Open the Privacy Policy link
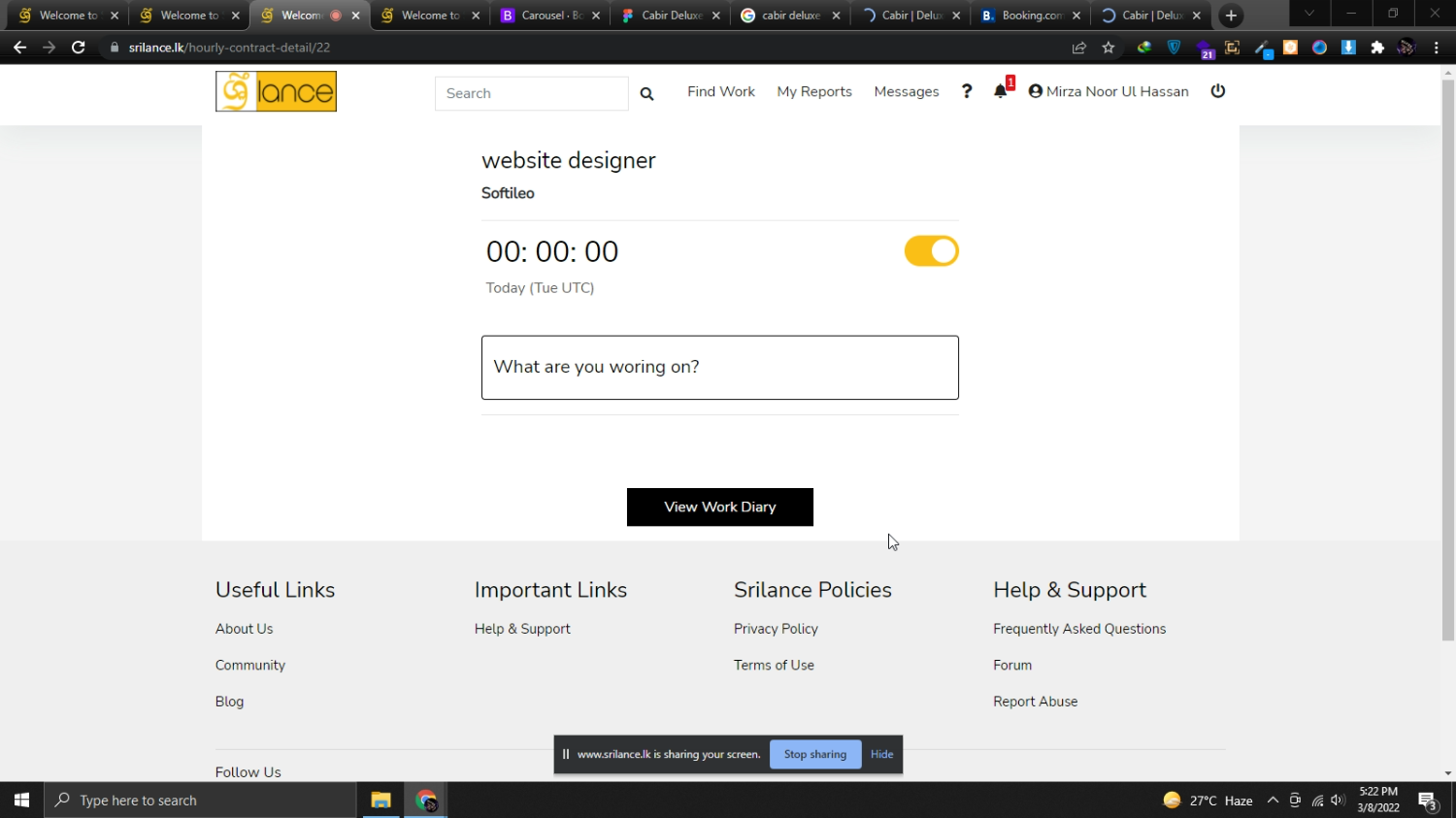Viewport: 1456px width, 818px height. click(776, 629)
